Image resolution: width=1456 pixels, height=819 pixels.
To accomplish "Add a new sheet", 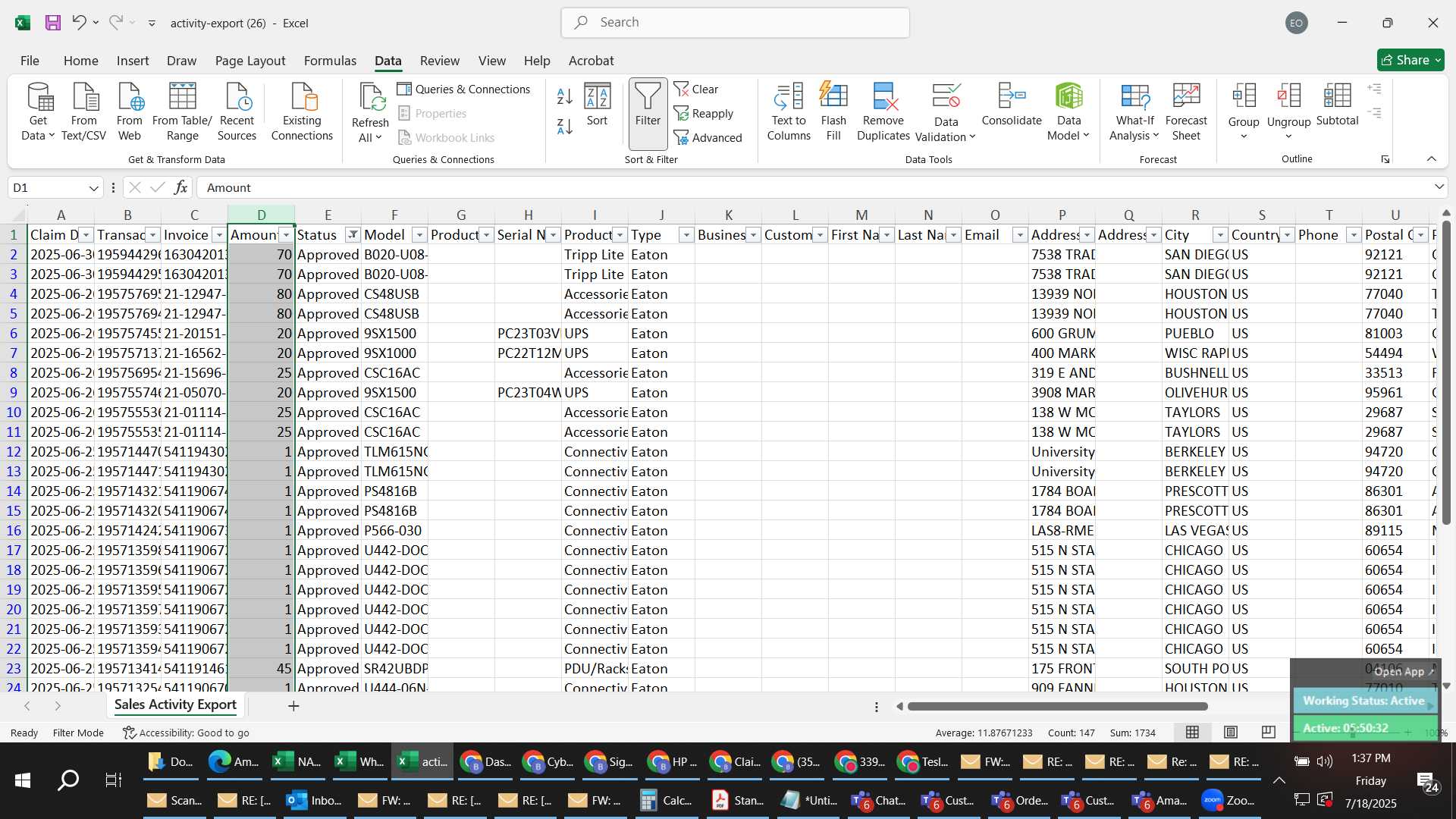I will point(293,706).
